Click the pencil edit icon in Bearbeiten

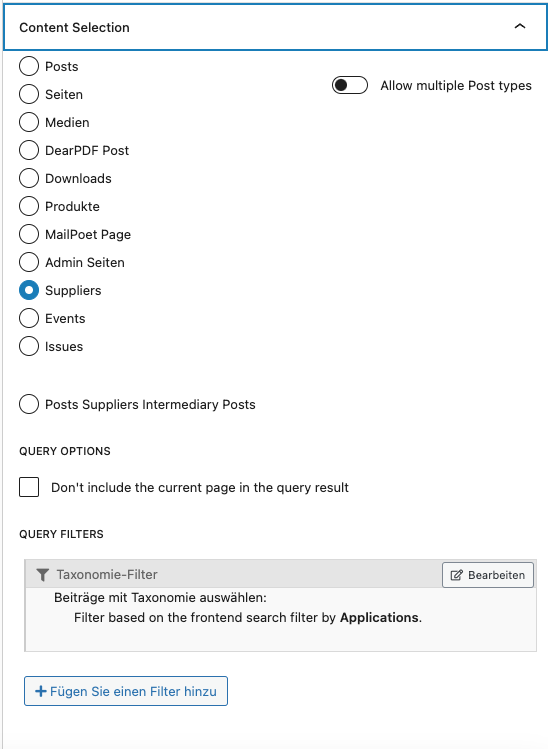click(456, 575)
